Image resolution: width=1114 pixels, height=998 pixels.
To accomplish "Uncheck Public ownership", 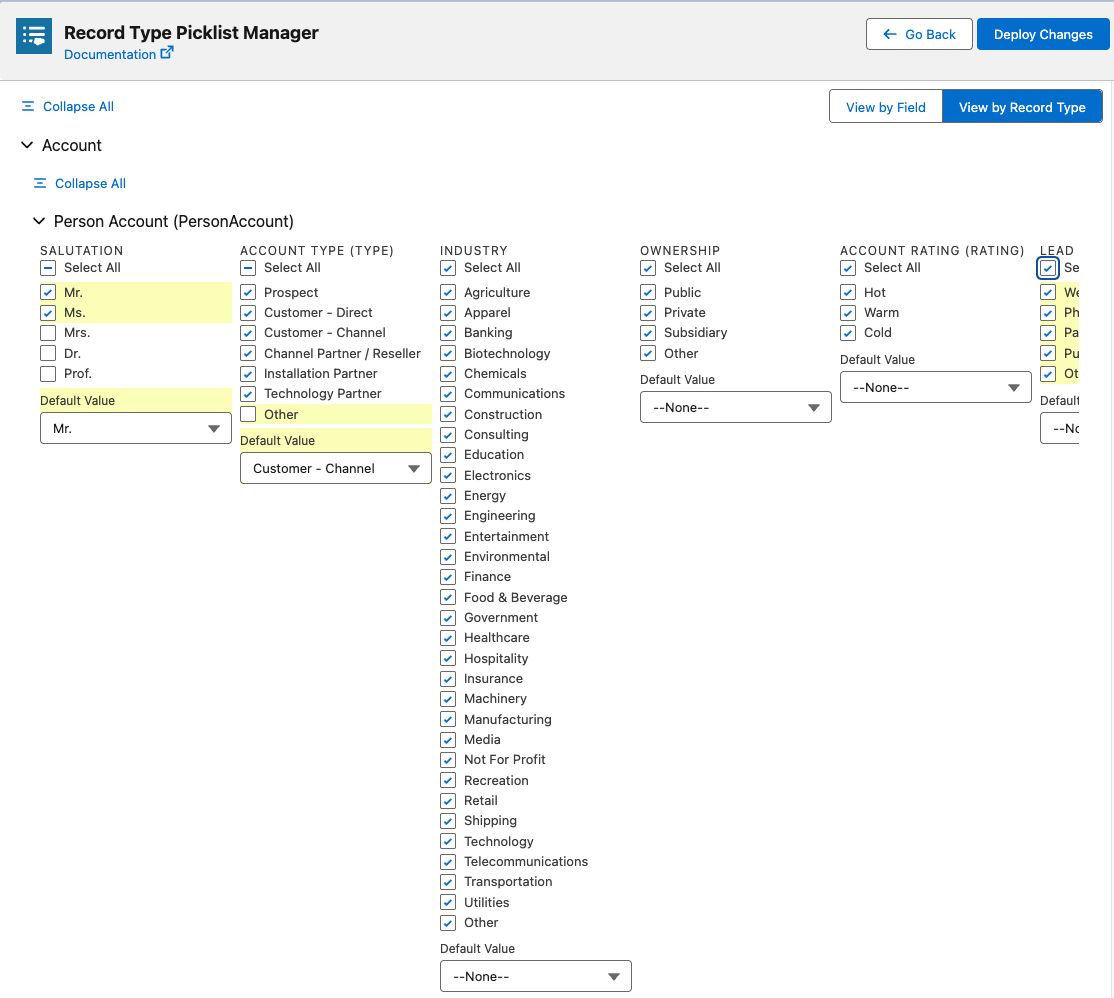I will point(648,292).
